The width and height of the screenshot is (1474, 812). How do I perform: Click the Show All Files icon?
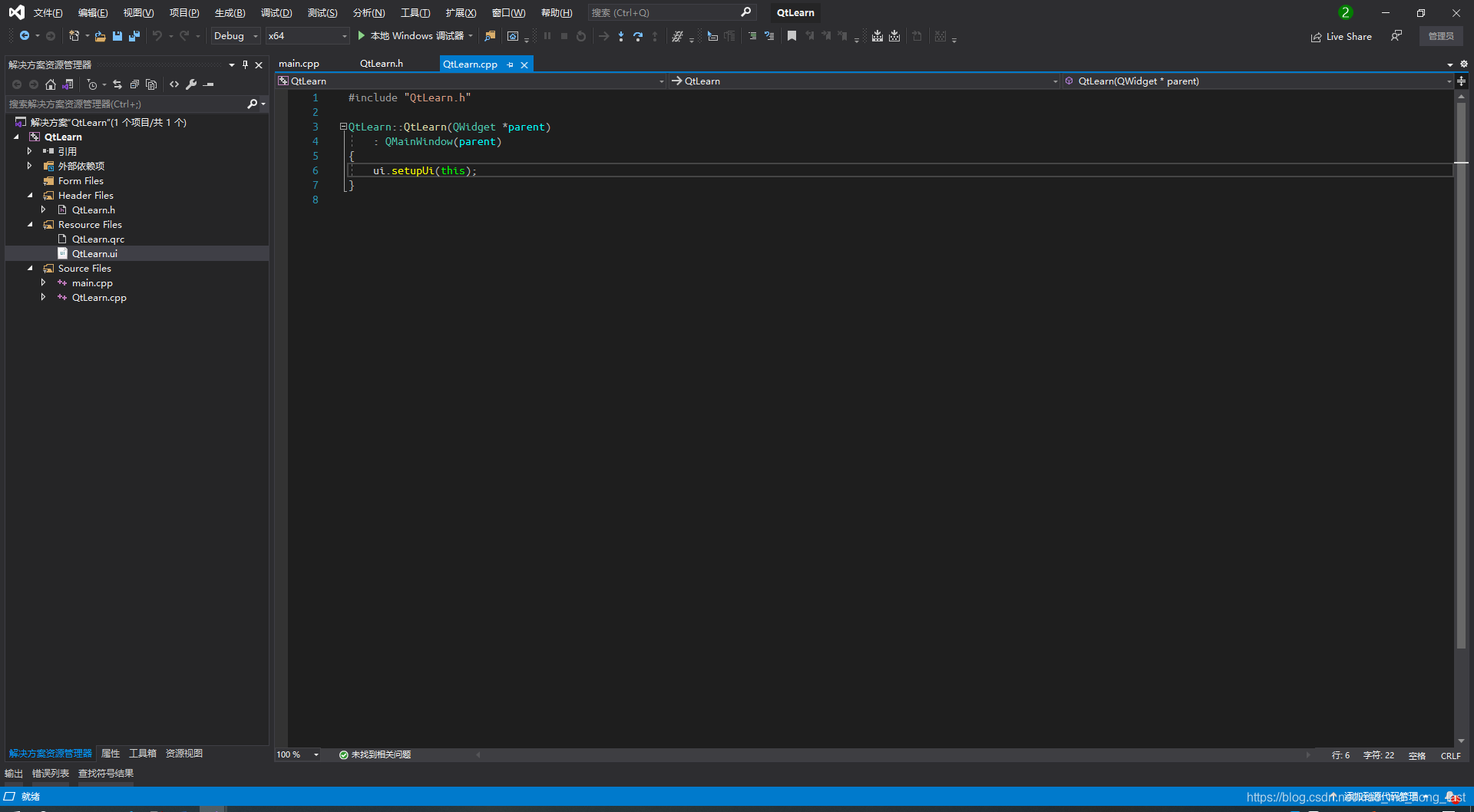pos(151,84)
